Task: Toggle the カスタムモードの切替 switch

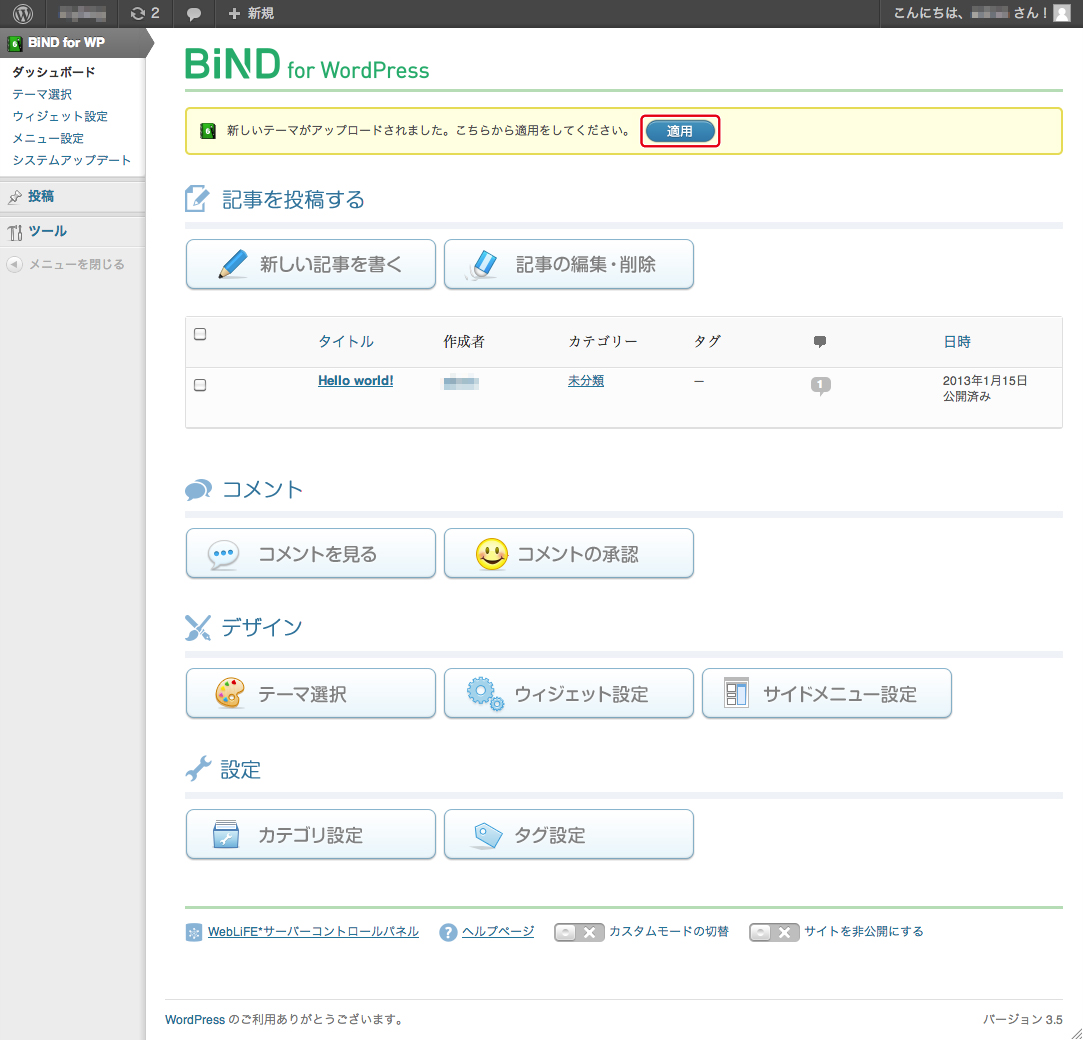Action: click(x=579, y=932)
